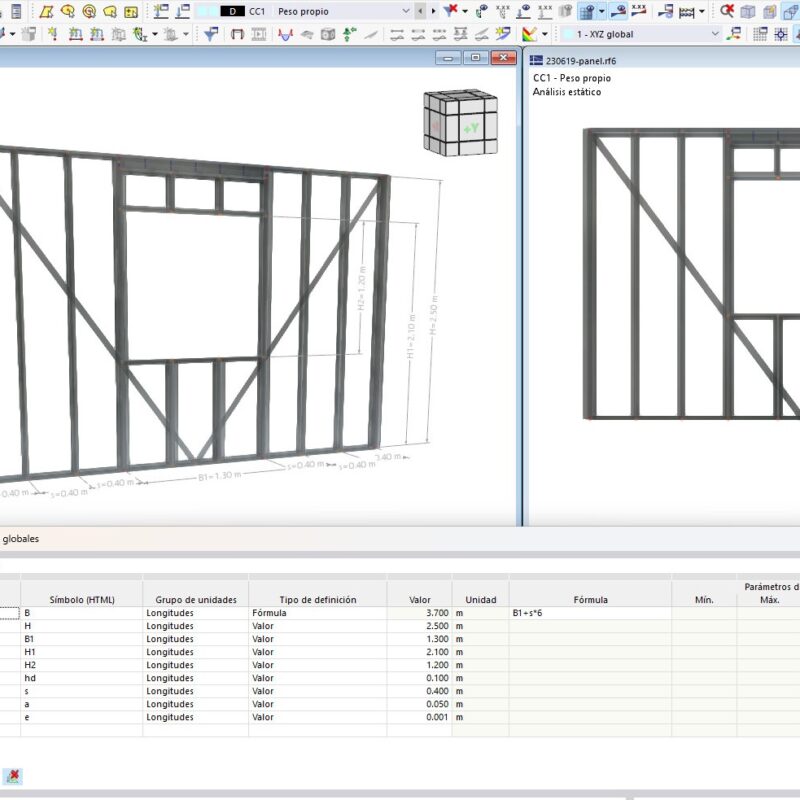Click the node with yellow star icon
Viewport: 800px width, 800px height.
[52, 34]
